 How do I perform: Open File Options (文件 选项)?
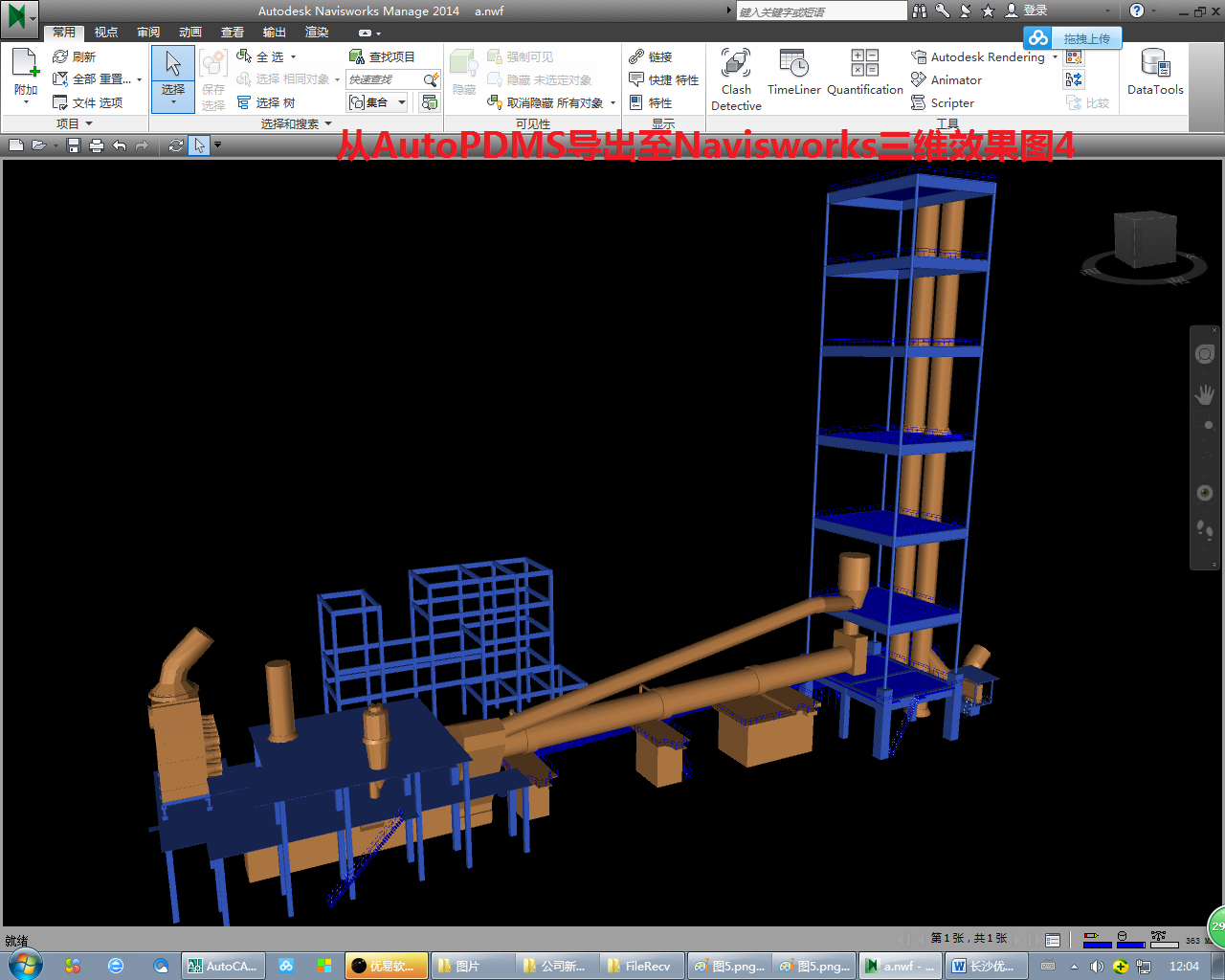click(x=87, y=102)
